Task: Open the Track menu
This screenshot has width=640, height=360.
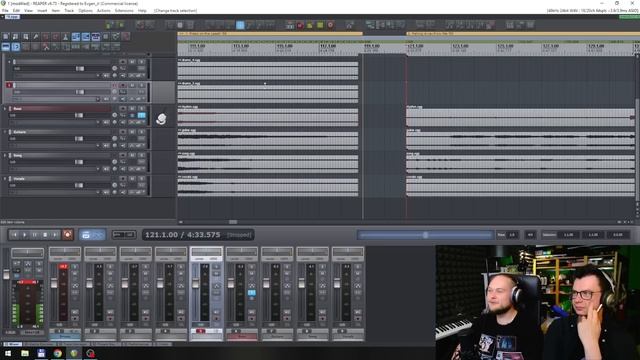Action: coord(69,11)
